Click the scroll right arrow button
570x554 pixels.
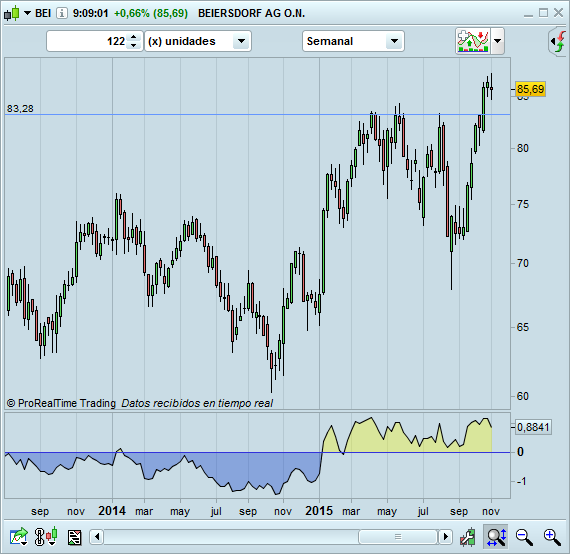coord(446,537)
